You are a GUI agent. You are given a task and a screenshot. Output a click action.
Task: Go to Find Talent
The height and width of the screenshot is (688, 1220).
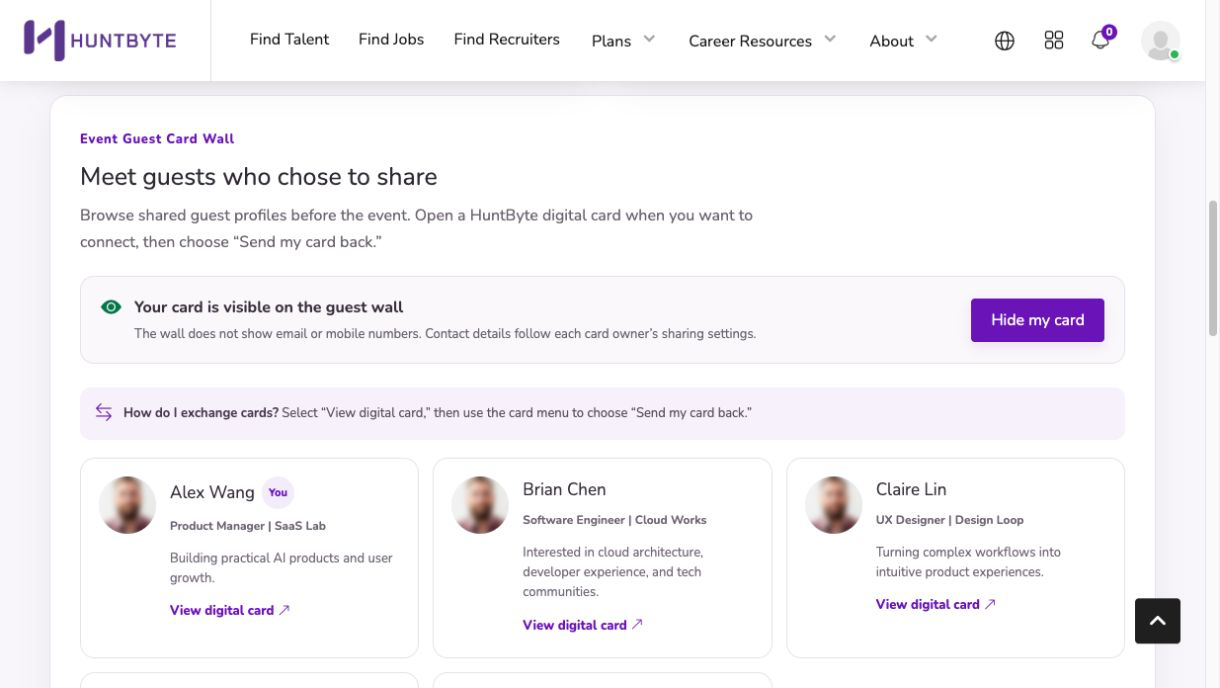(289, 39)
